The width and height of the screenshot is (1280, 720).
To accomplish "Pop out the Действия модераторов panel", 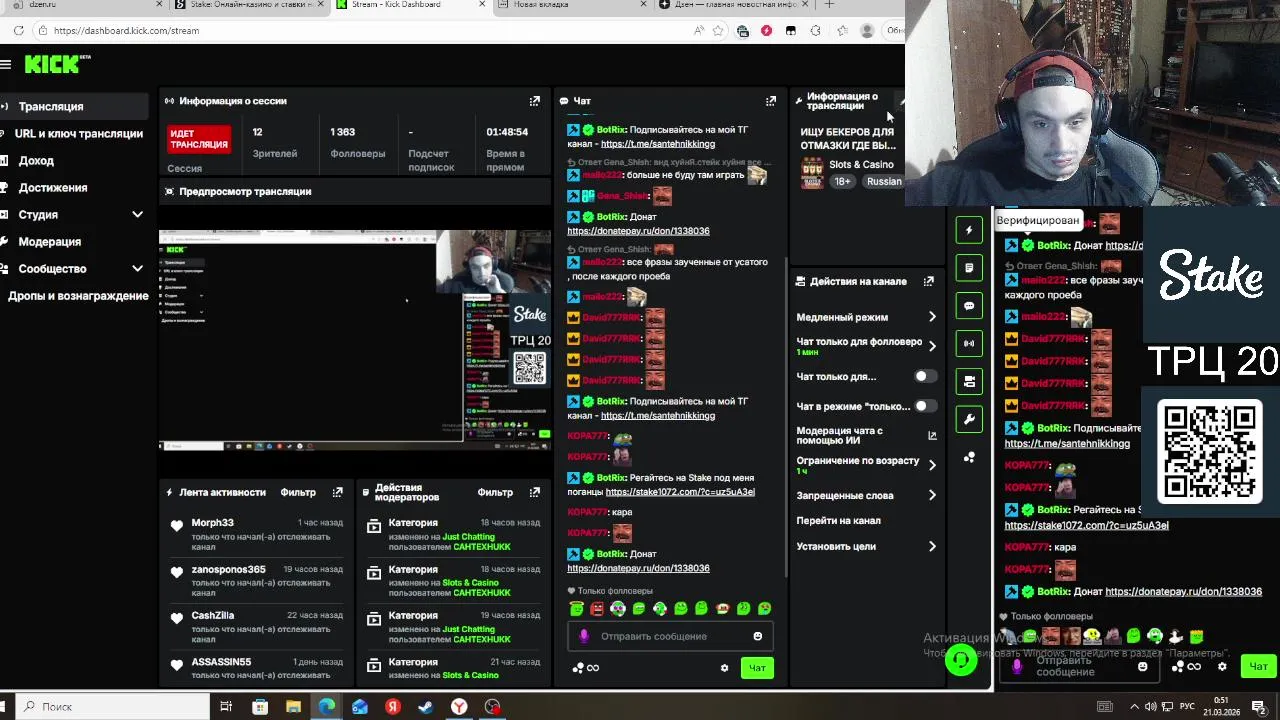I will point(534,492).
